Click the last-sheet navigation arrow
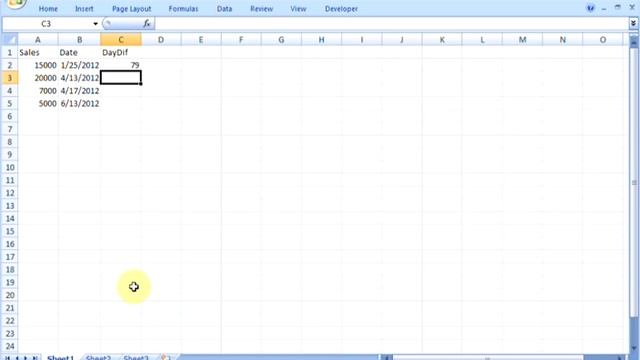This screenshot has height=360, width=640. 35,358
